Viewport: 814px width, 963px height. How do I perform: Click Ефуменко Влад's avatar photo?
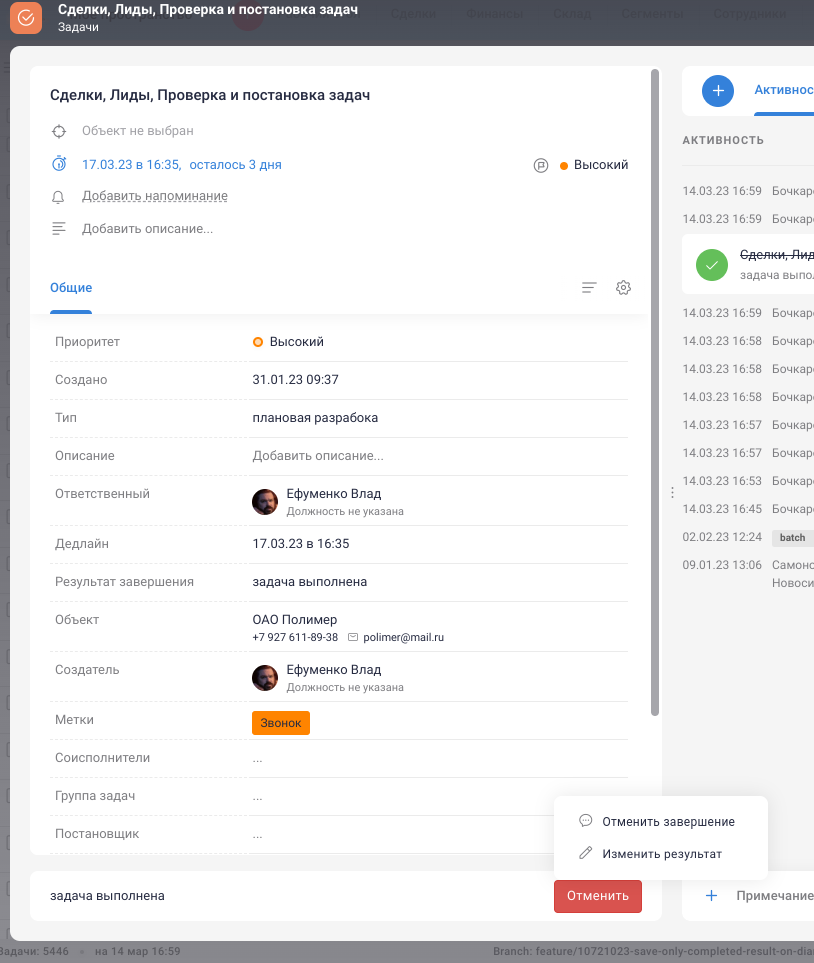[264, 501]
